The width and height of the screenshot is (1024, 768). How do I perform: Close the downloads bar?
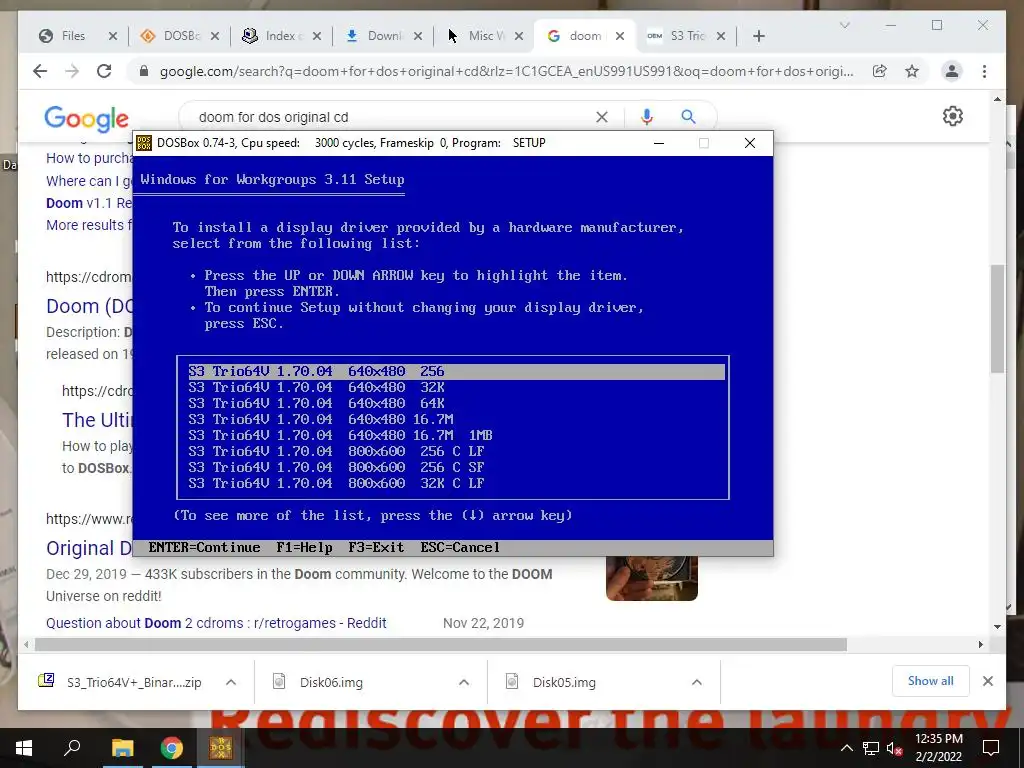pyautogui.click(x=987, y=681)
